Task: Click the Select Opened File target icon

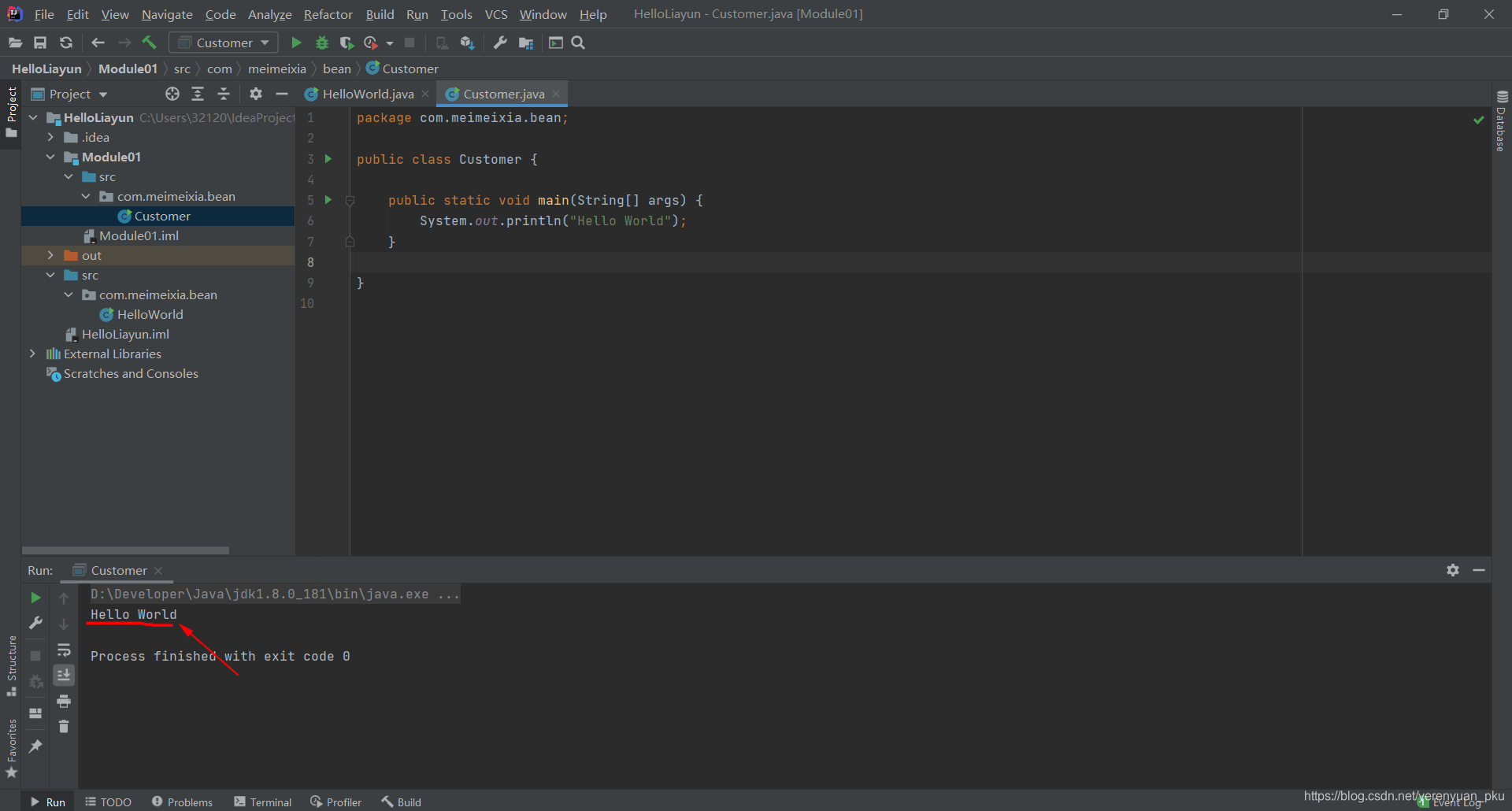Action: coord(172,94)
